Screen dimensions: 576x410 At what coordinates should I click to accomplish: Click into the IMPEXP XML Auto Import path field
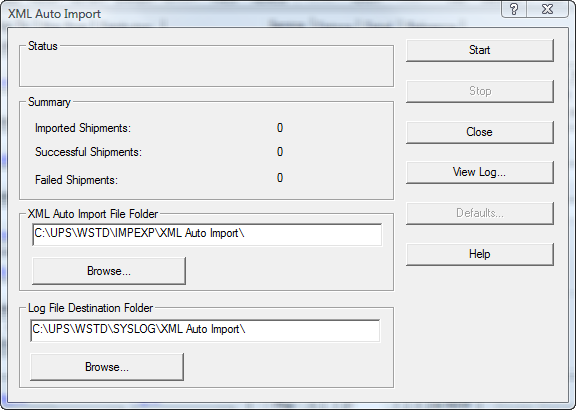click(207, 234)
